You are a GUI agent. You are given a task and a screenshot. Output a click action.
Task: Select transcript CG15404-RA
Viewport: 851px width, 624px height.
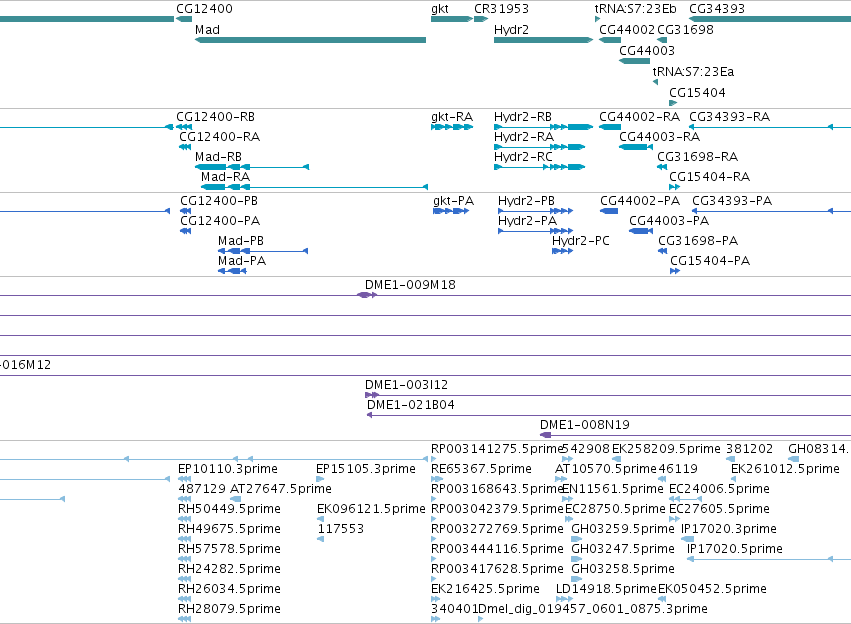pyautogui.click(x=675, y=187)
